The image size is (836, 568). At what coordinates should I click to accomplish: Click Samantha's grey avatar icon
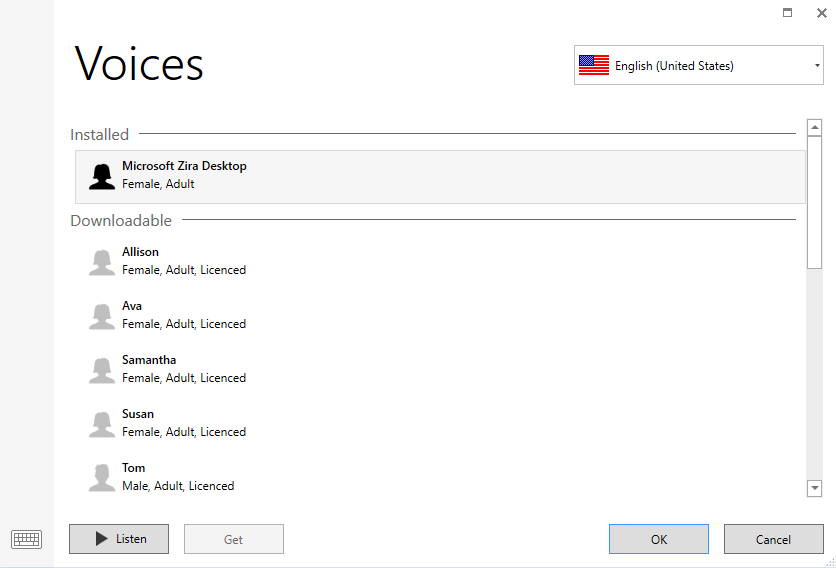coord(102,370)
